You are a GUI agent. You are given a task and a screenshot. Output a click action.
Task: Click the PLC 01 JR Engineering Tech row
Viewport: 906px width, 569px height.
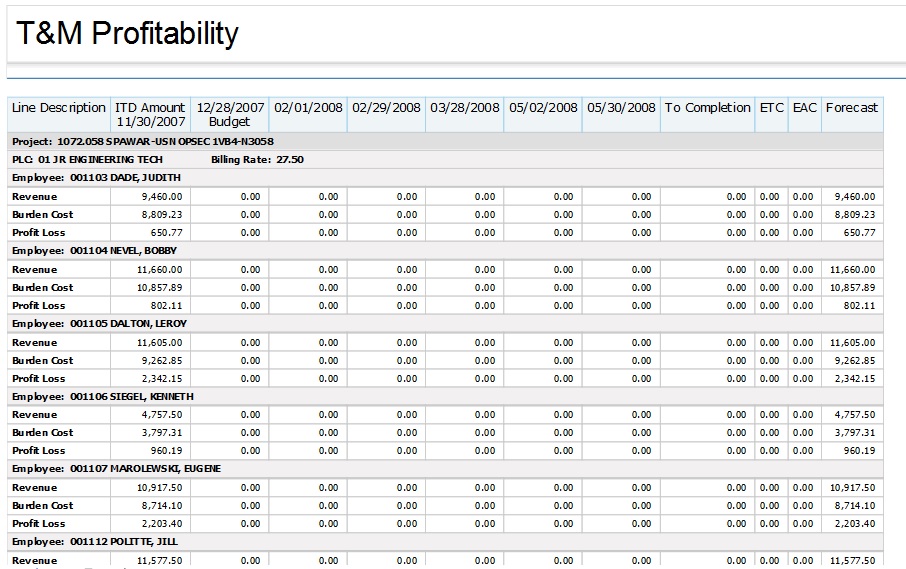click(x=87, y=160)
